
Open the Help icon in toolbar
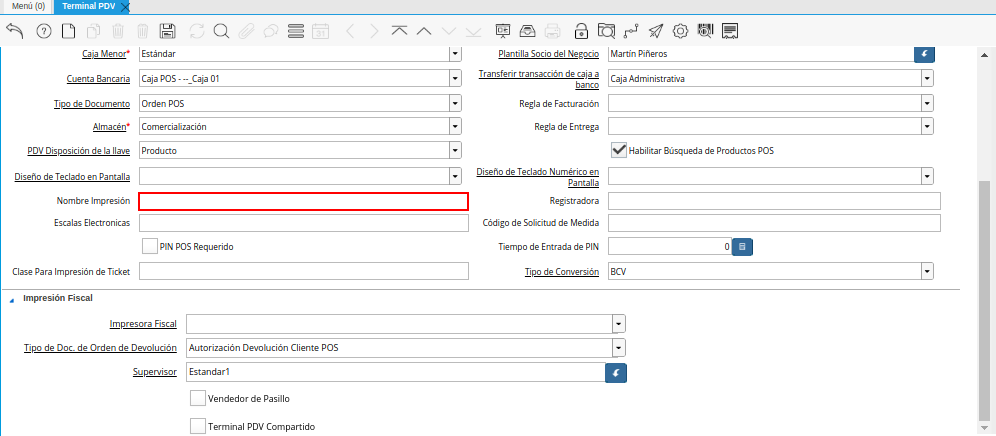click(x=44, y=31)
